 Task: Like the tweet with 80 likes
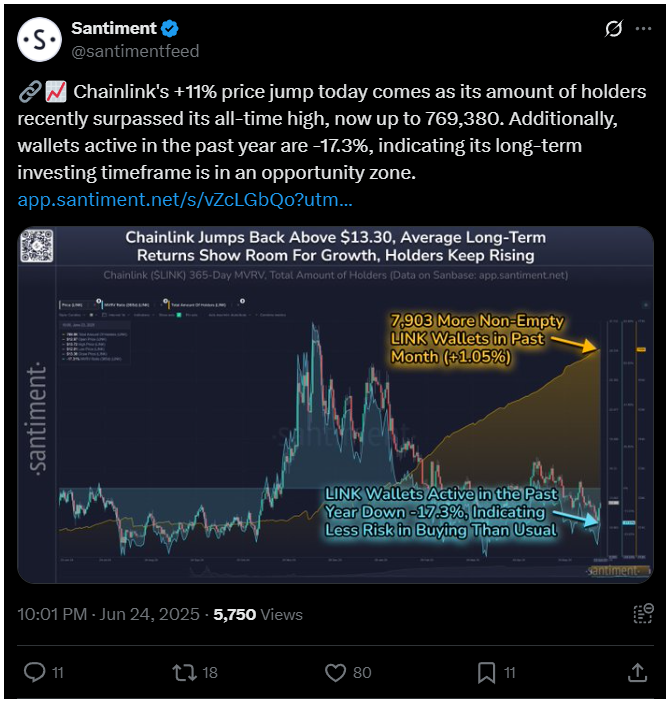point(348,673)
